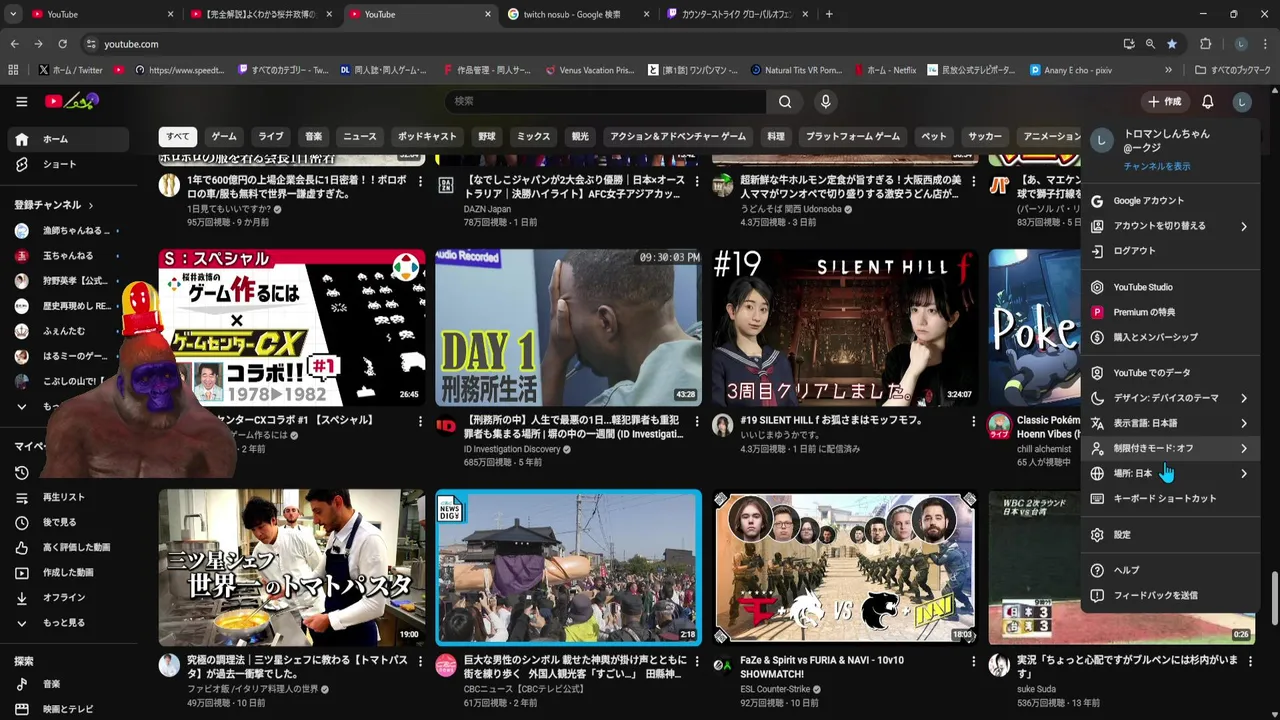Select Google アカウント menu item
1280x720 pixels.
pos(1170,201)
